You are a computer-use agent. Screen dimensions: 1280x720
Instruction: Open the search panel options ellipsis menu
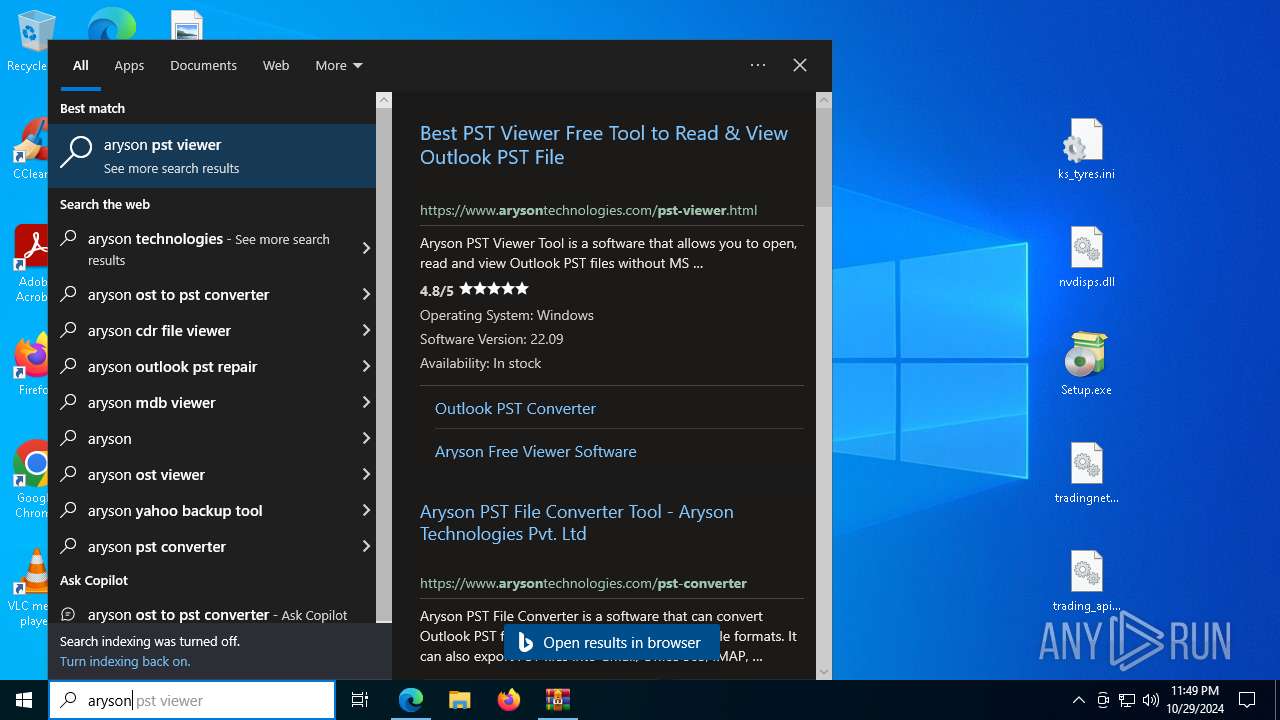[x=758, y=65]
